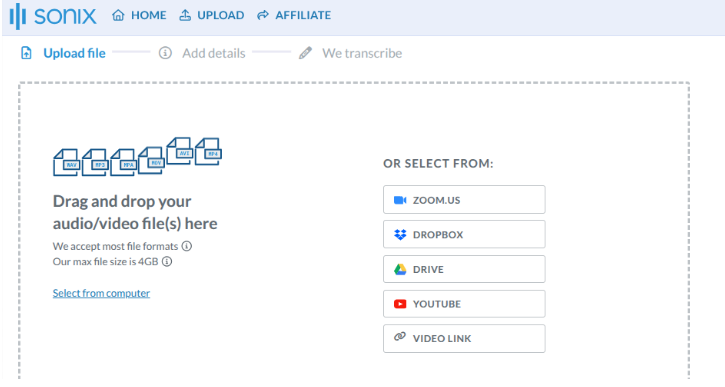Click the Affiliate share arrow icon
Image resolution: width=725 pixels, height=387 pixels.
[263, 15]
